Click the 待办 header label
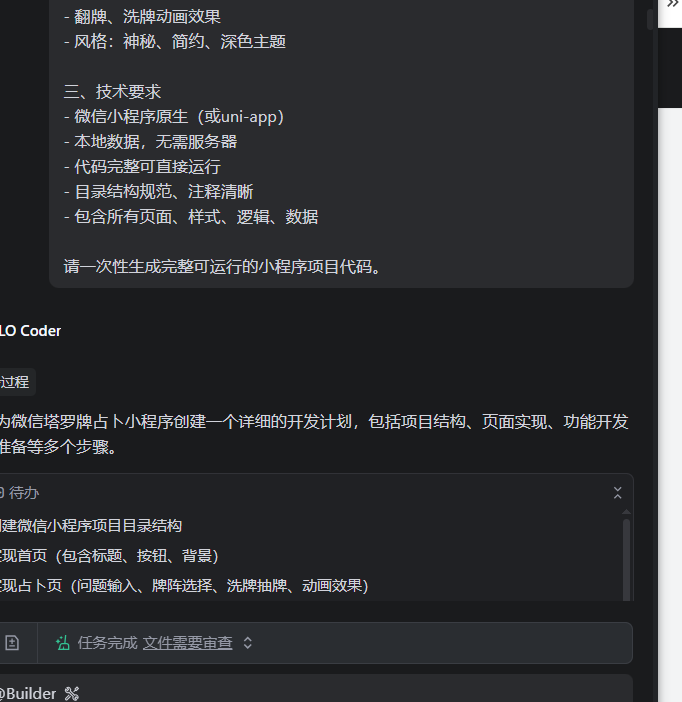The image size is (682, 702). [x=24, y=493]
